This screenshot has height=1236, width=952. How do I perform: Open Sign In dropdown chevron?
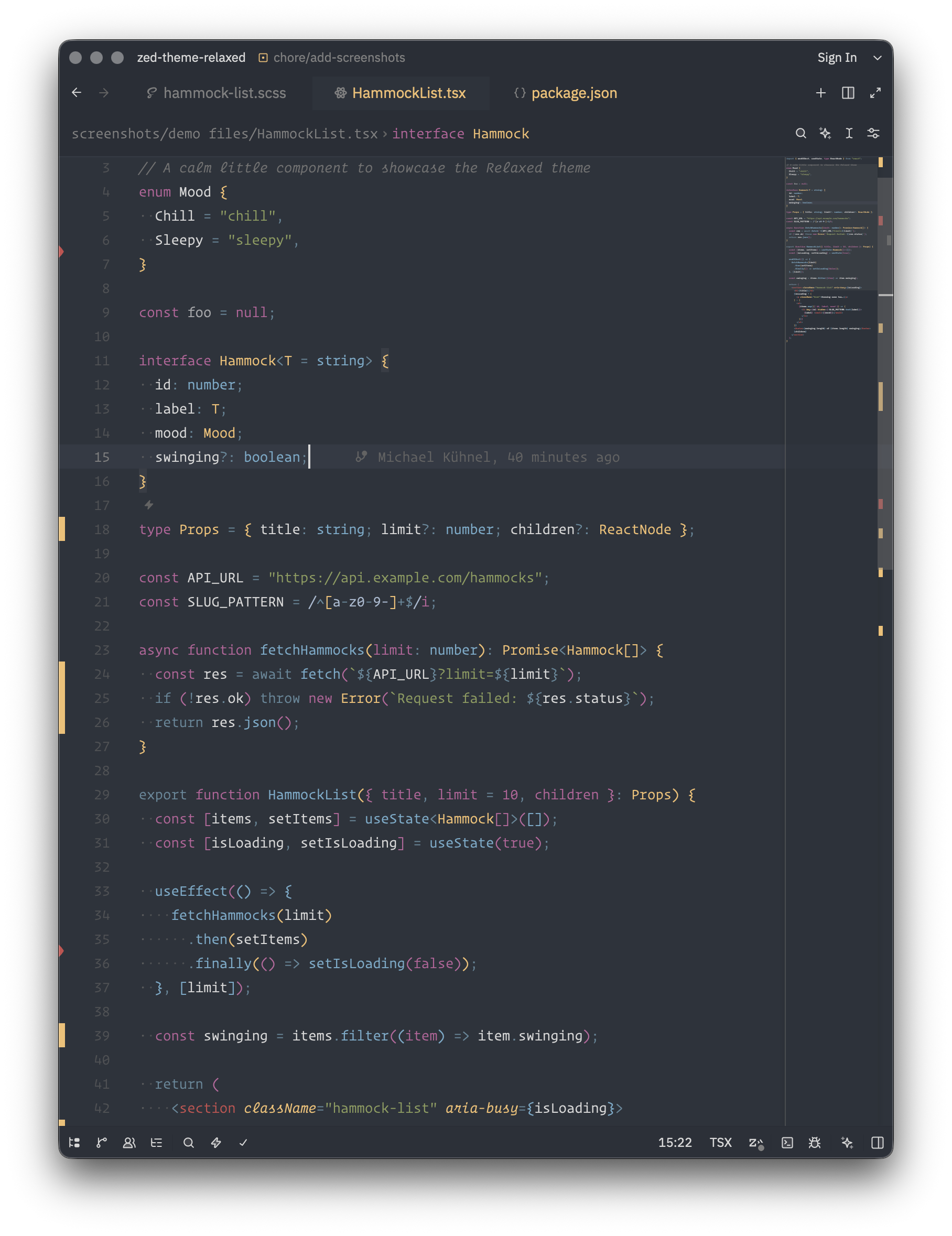click(877, 58)
